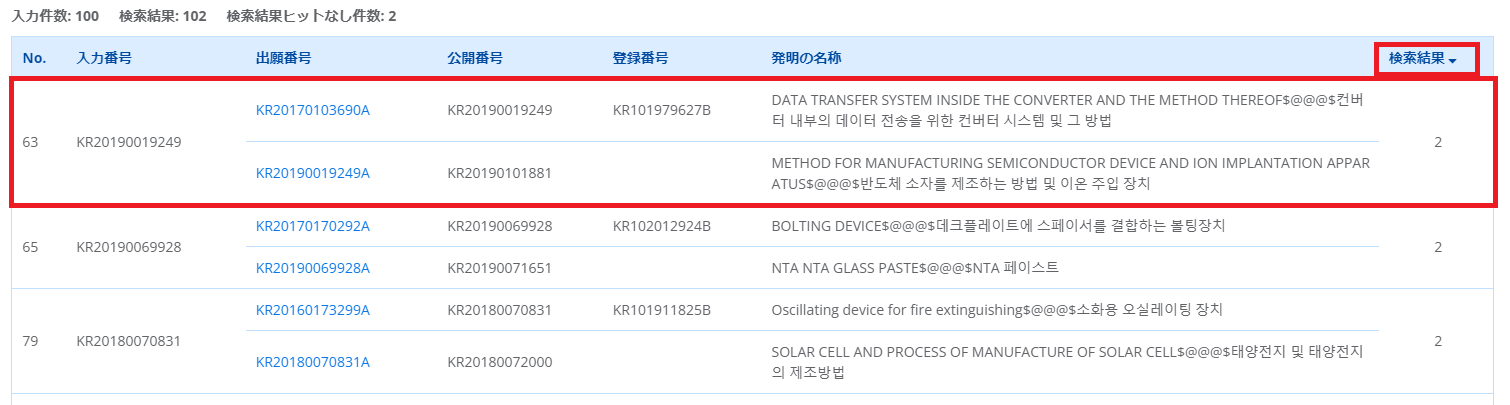Open application link KR20170170292A
This screenshot has width=1510, height=405.
pyautogui.click(x=312, y=226)
